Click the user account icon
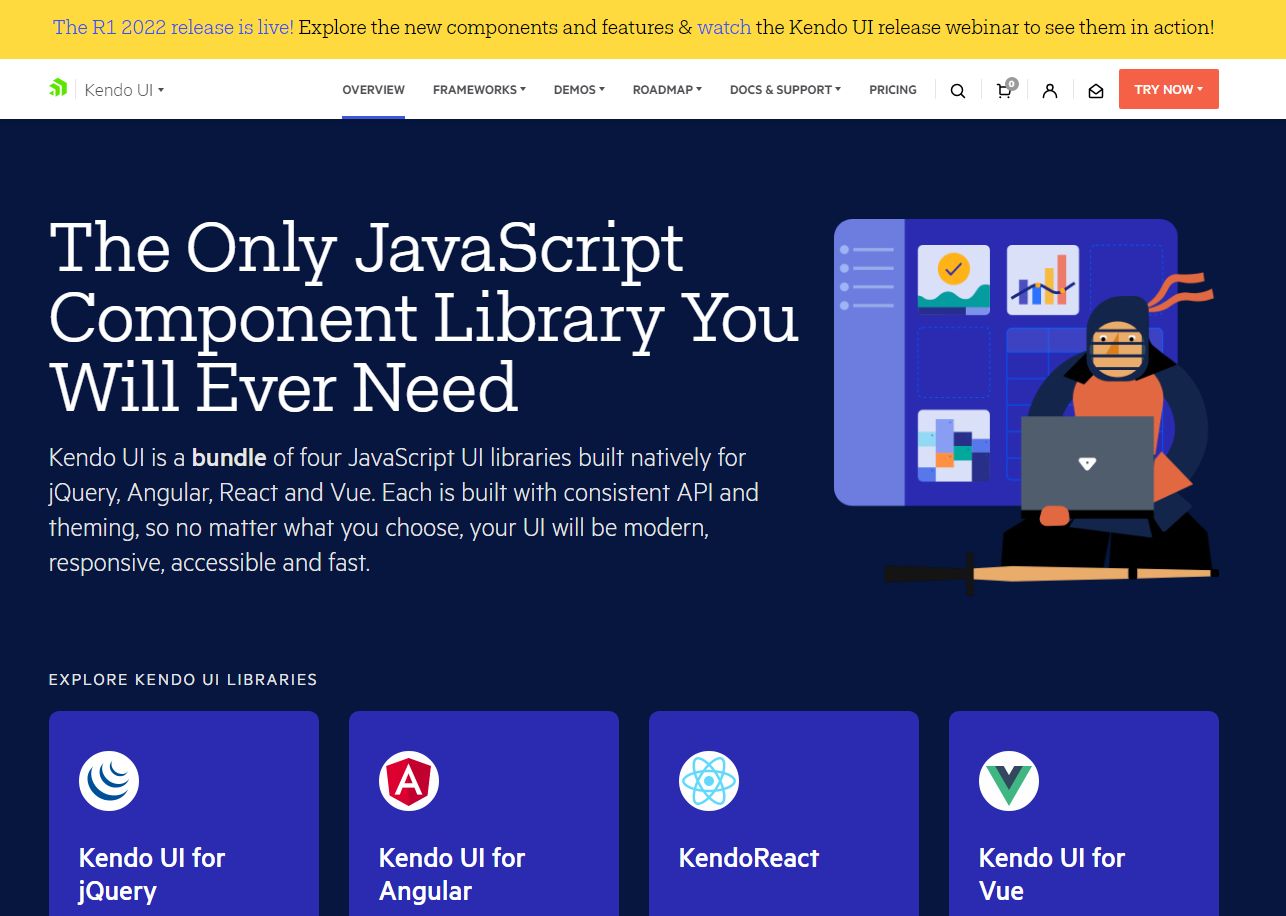This screenshot has width=1286, height=916. point(1049,91)
